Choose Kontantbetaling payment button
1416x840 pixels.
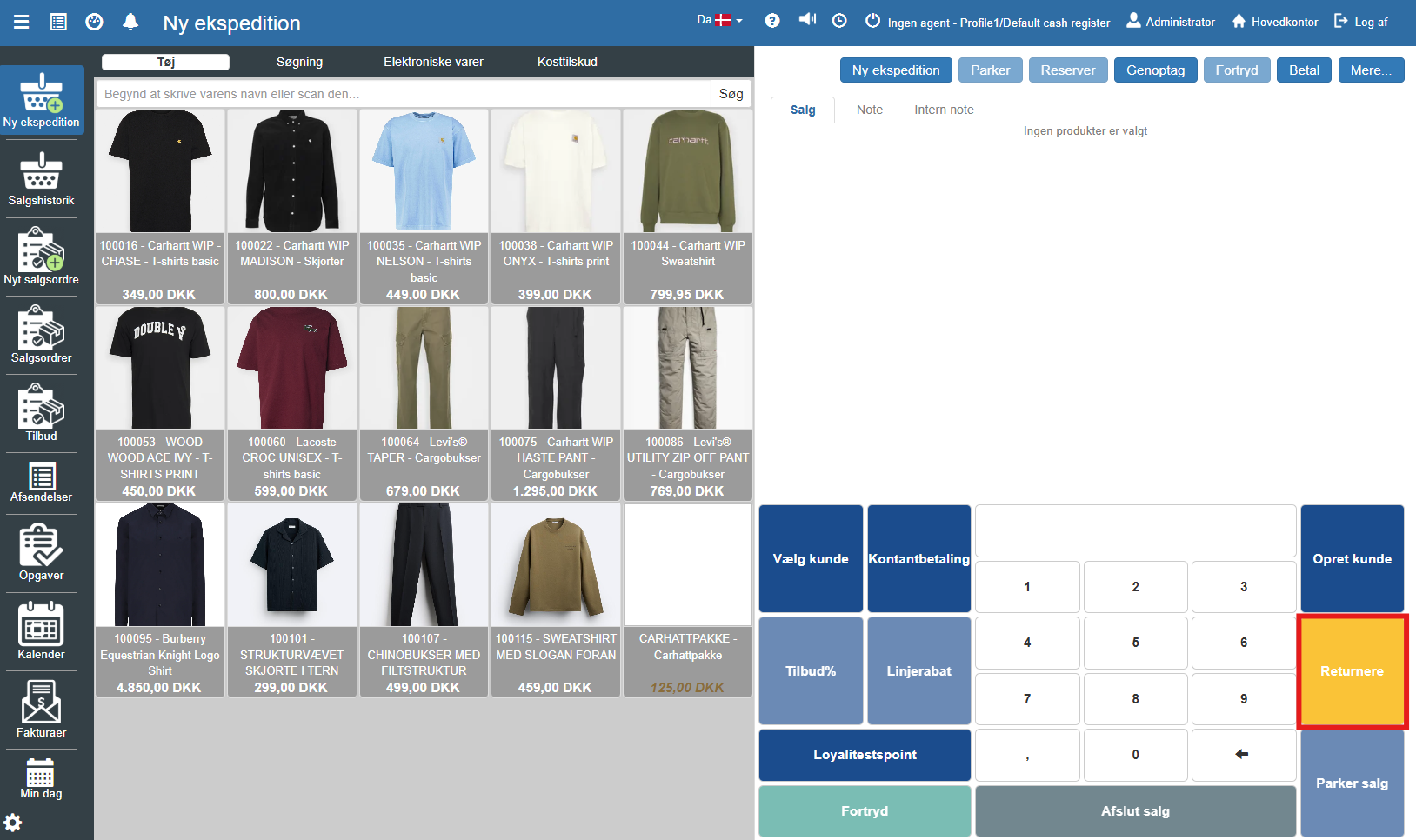[x=919, y=559]
